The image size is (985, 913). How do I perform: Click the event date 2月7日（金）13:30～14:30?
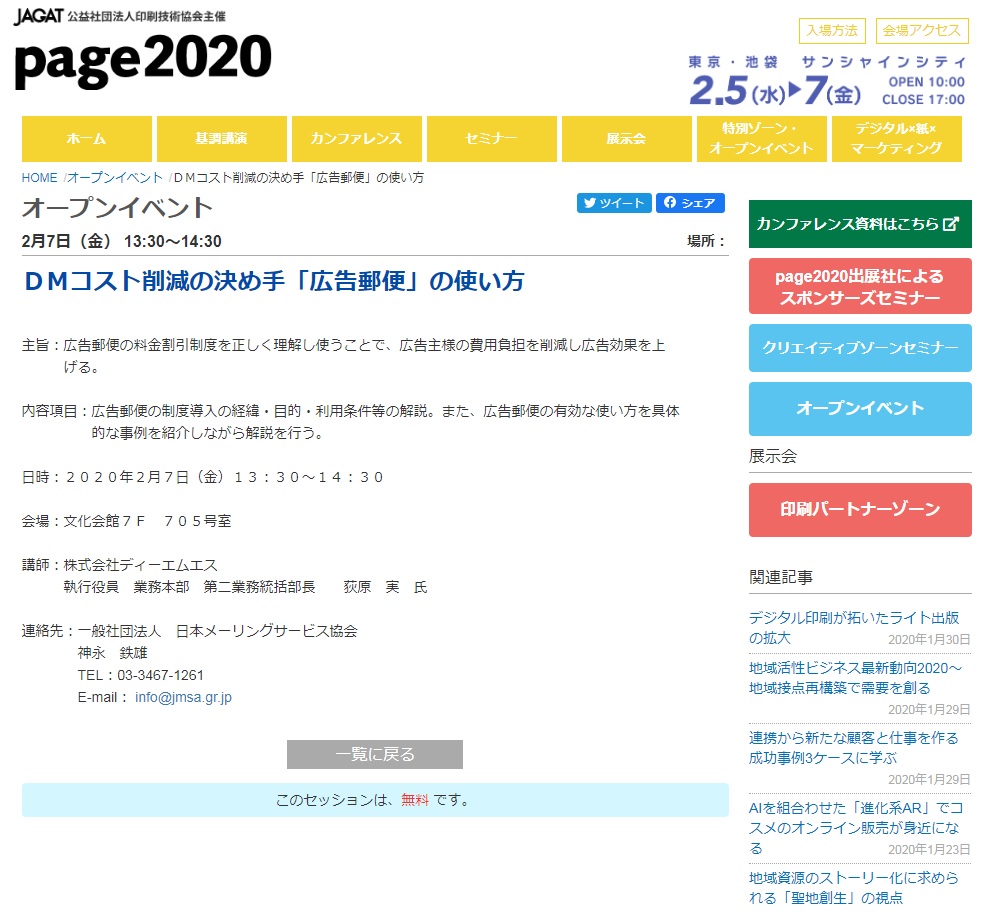point(121,241)
